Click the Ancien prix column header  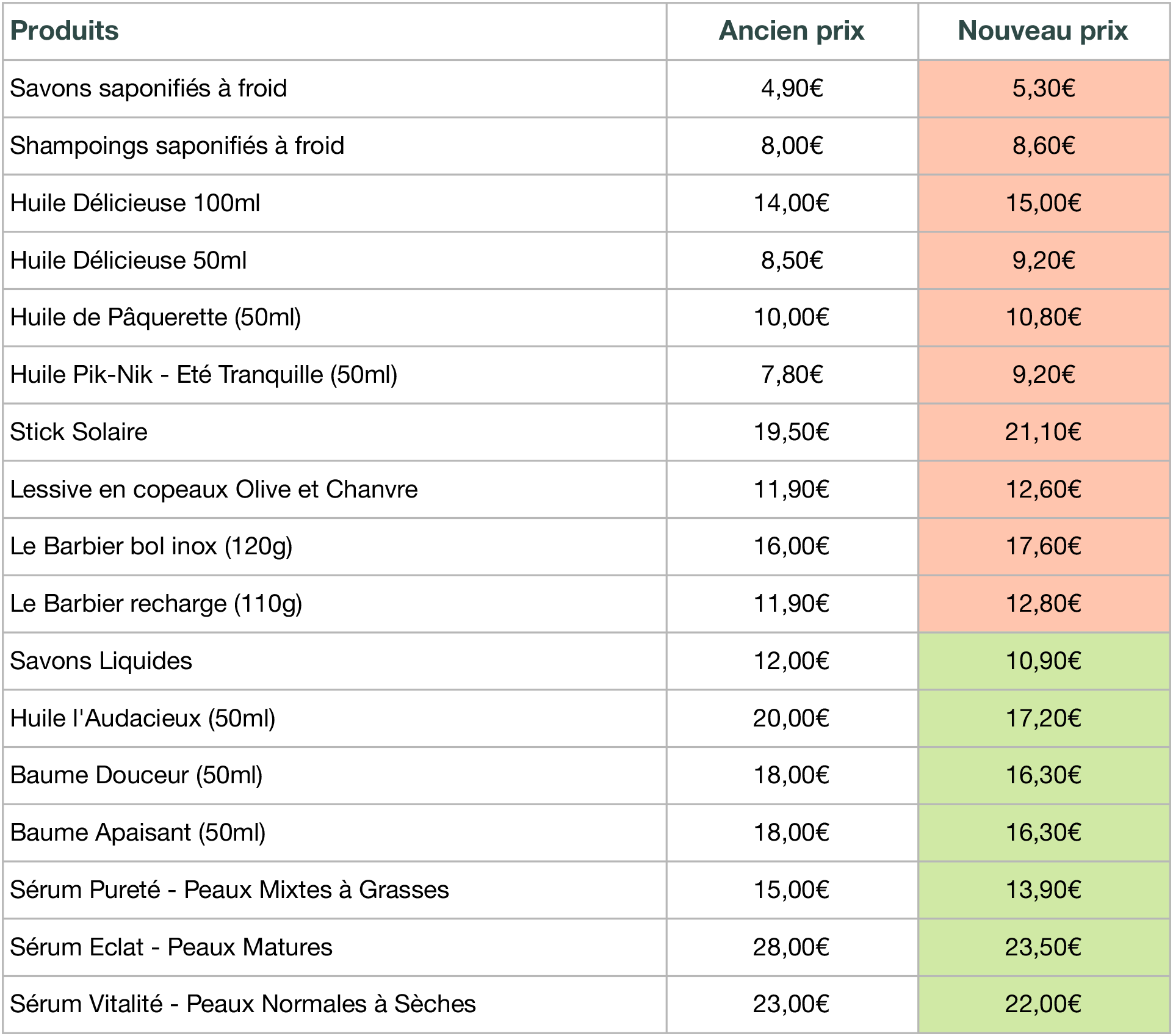pyautogui.click(x=792, y=31)
